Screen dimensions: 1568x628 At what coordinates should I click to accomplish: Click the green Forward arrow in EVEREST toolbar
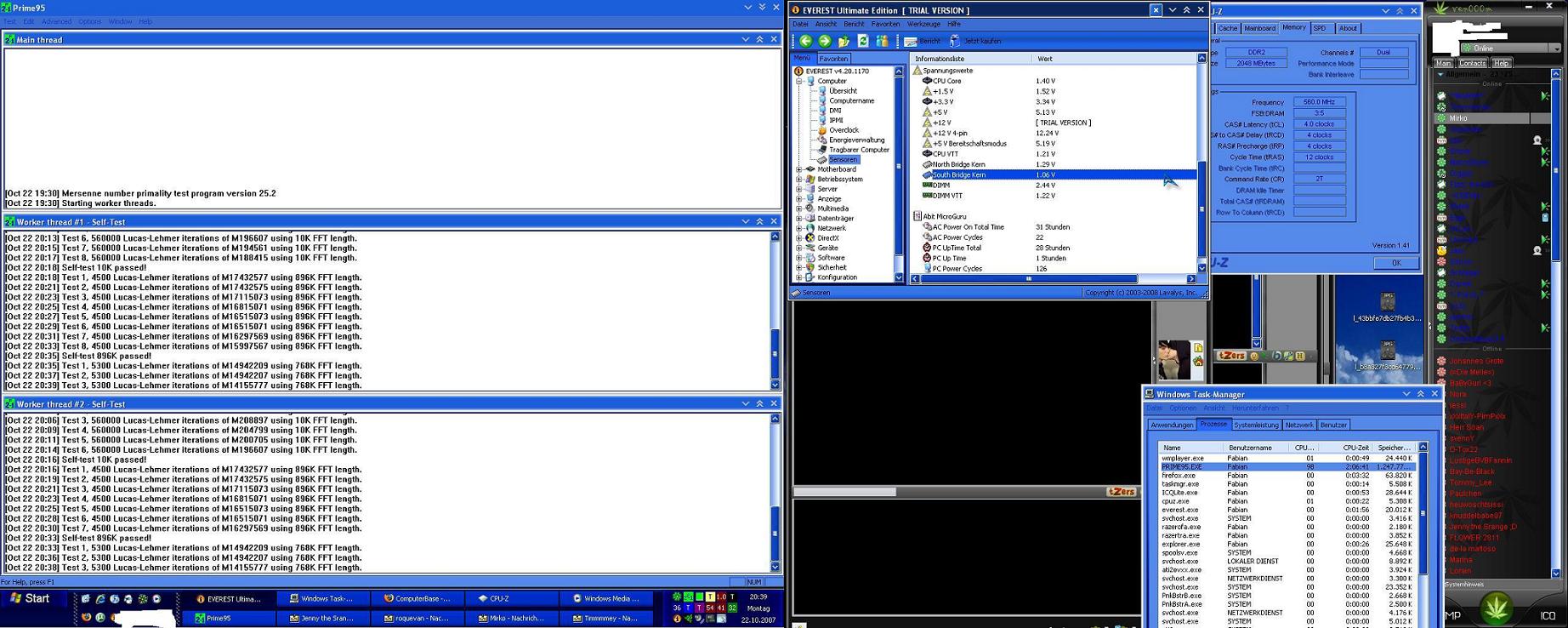[x=825, y=41]
